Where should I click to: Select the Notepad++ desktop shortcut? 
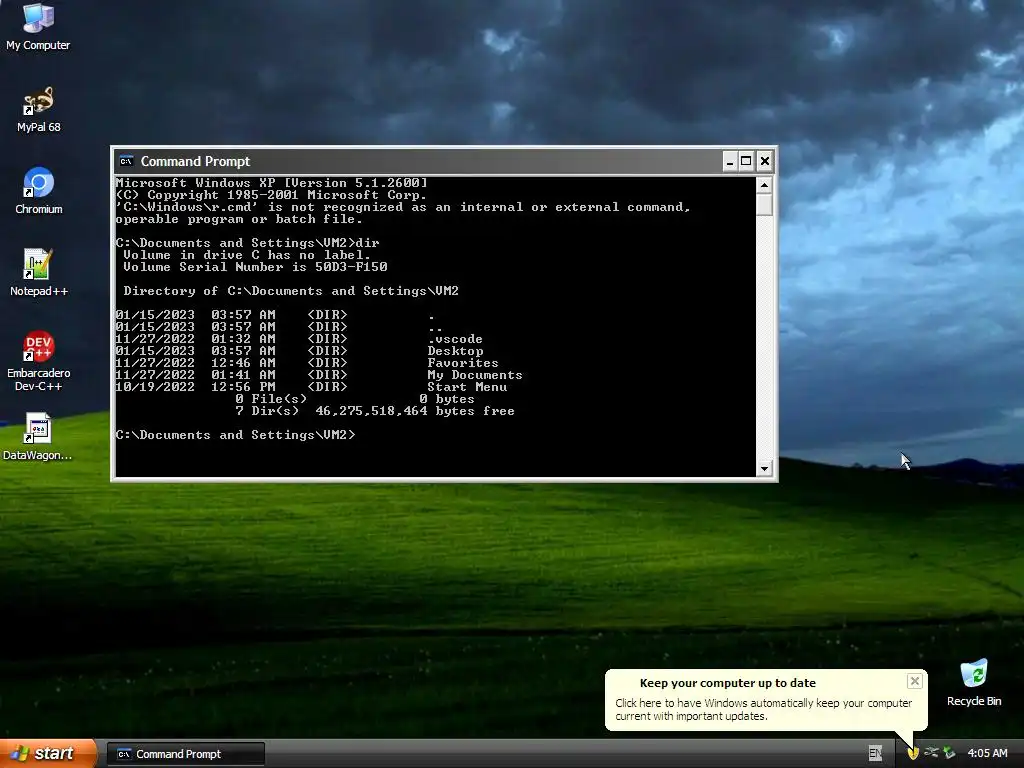(39, 273)
